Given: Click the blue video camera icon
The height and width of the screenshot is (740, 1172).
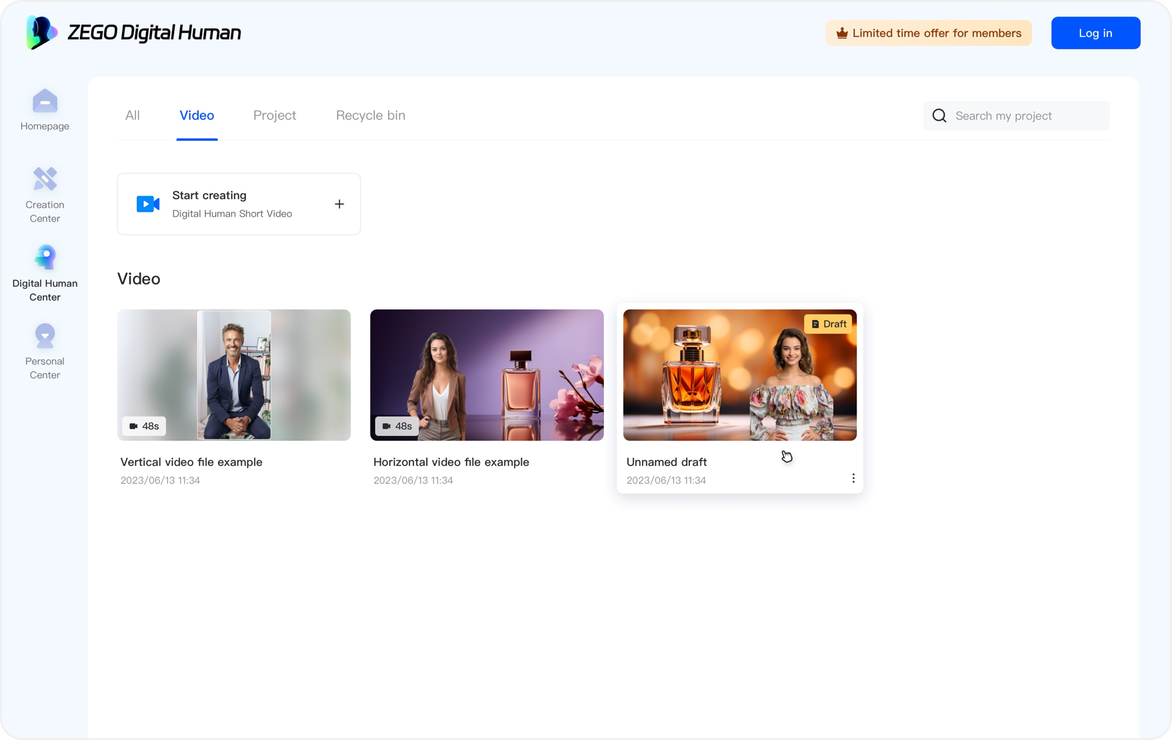Looking at the screenshot, I should click(x=148, y=204).
